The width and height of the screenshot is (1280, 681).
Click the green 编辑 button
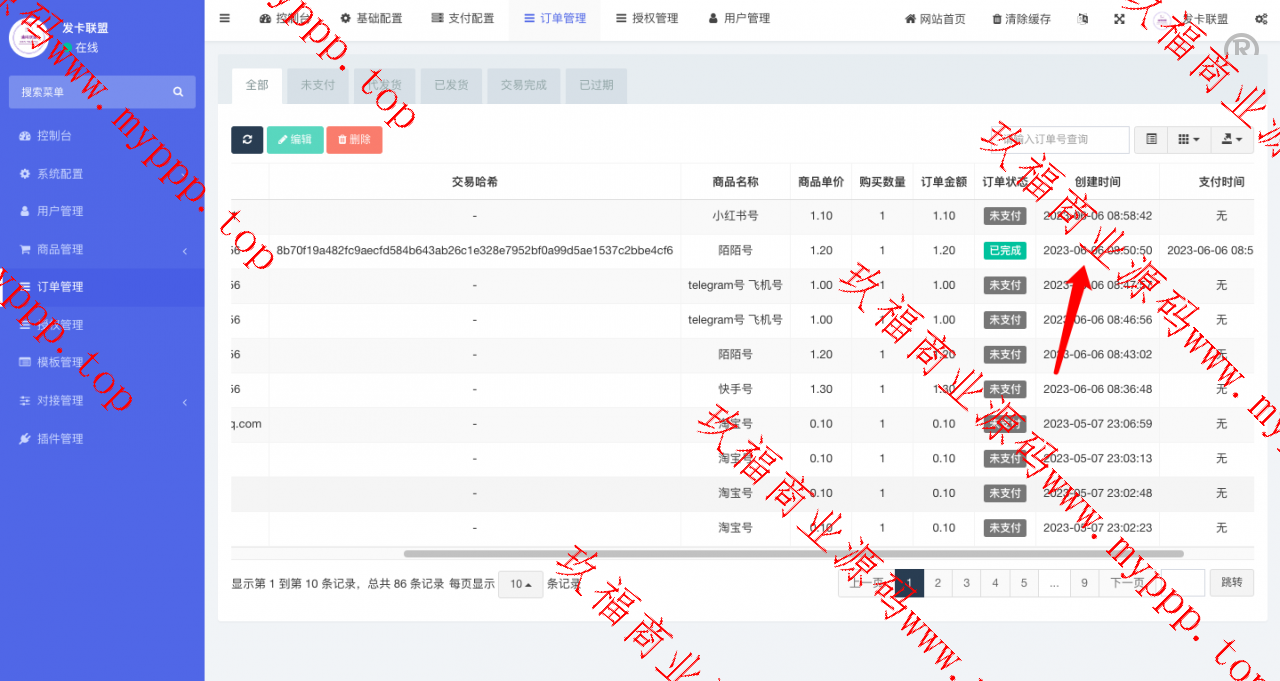295,140
